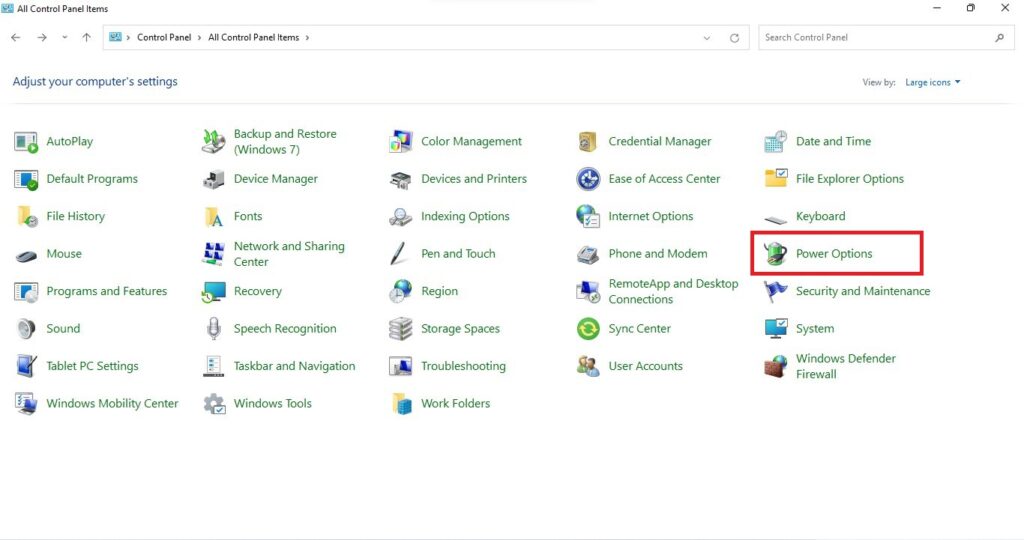Go back using the Back arrow

click(16, 38)
